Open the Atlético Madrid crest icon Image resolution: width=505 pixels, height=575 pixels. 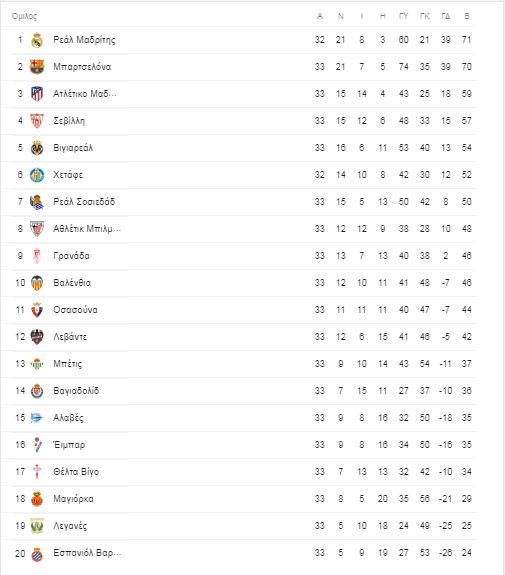tap(37, 94)
